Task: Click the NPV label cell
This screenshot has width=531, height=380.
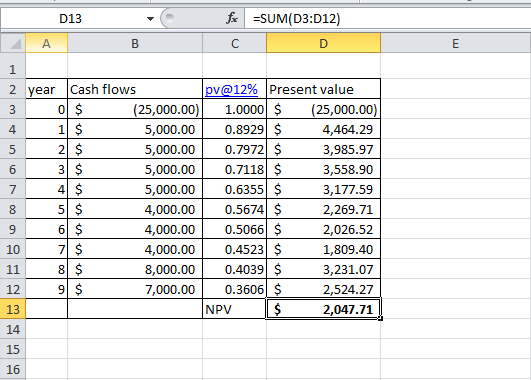Action: (234, 309)
